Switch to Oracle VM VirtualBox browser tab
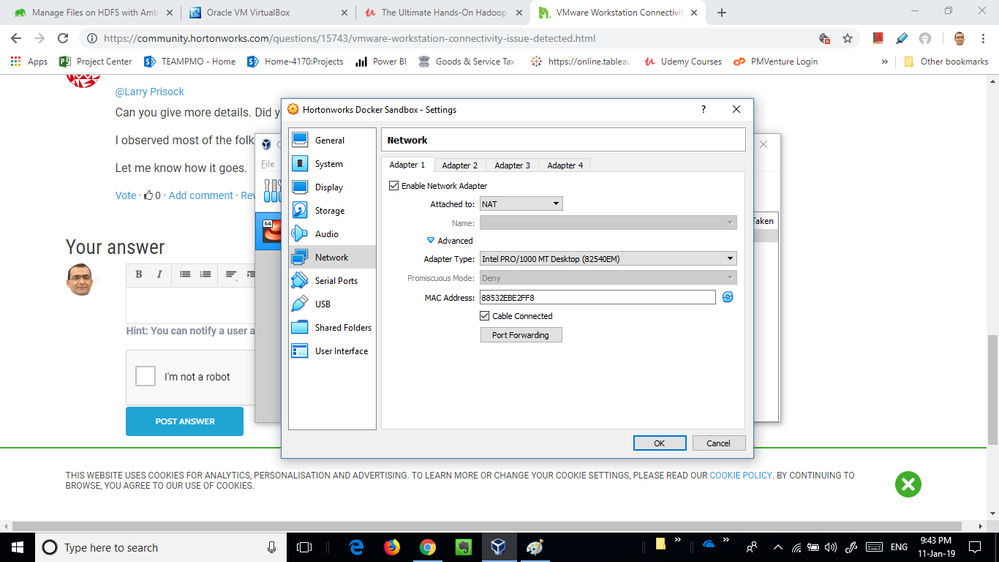 pos(268,13)
